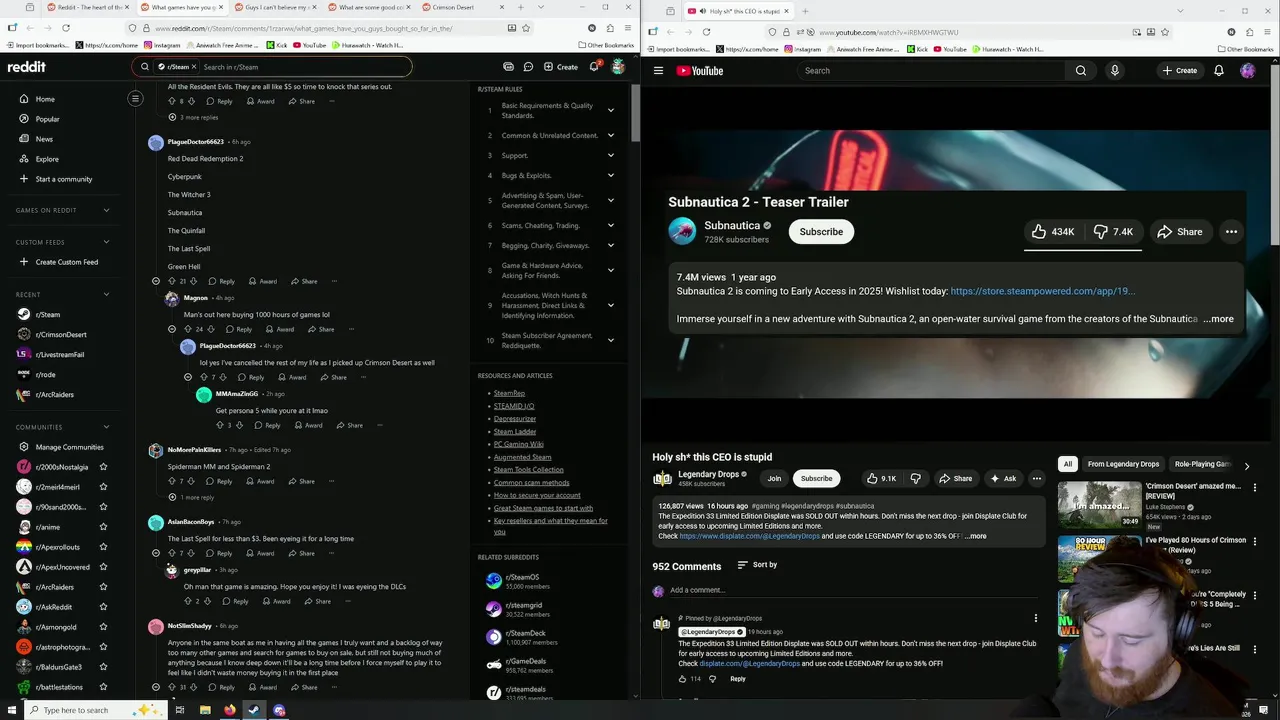
Task: Open Sort by comments dropdown
Action: (x=757, y=565)
